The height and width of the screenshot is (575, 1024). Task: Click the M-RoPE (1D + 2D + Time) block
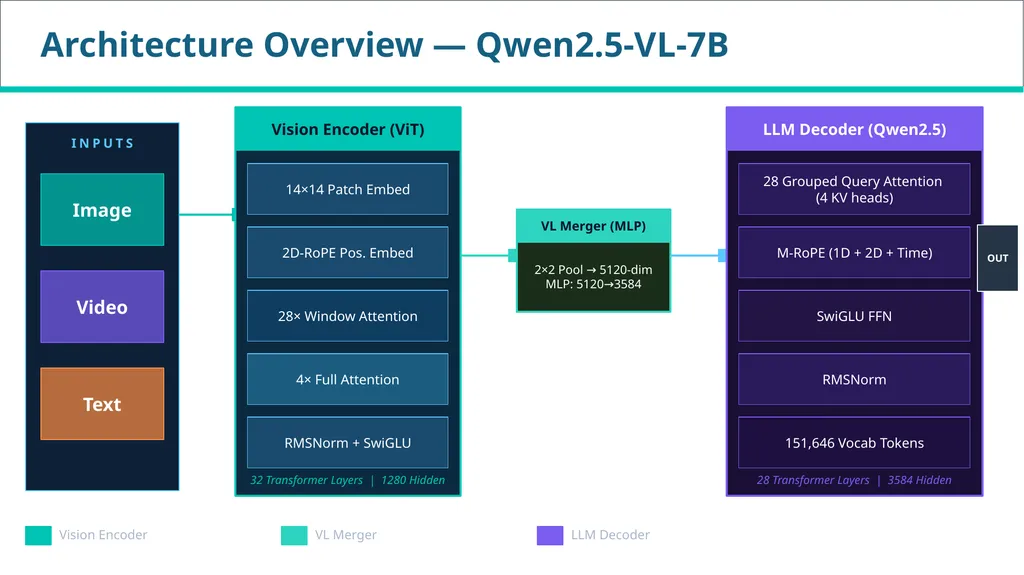point(854,252)
